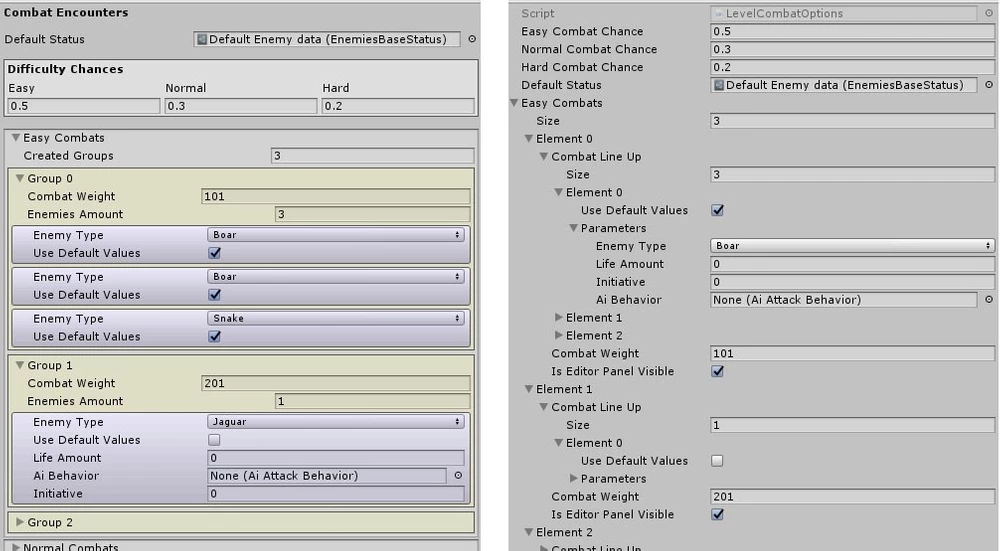Open object picker for Ai Behavior under Parameters
This screenshot has height=551, width=1000.
(988, 300)
